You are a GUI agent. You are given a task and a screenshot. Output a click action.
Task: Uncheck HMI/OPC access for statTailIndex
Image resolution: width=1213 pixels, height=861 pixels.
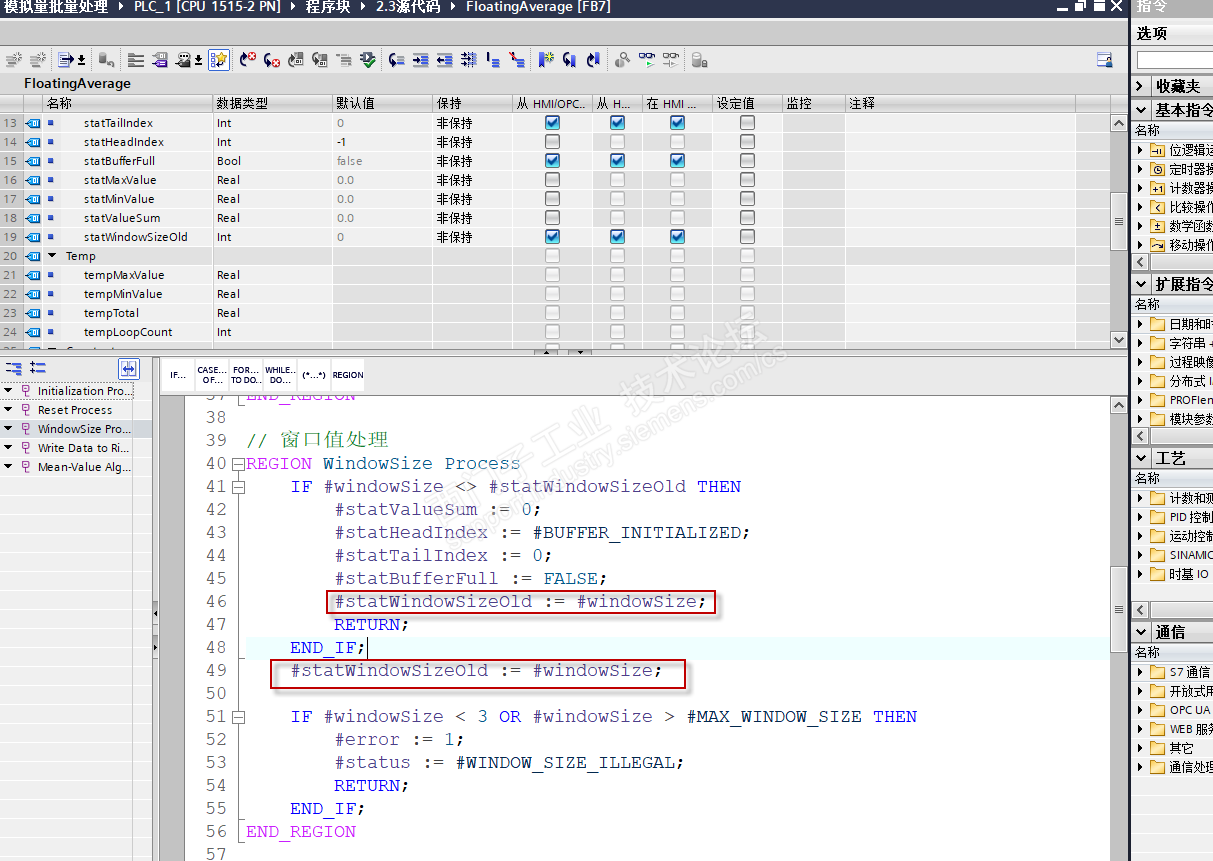(x=552, y=123)
